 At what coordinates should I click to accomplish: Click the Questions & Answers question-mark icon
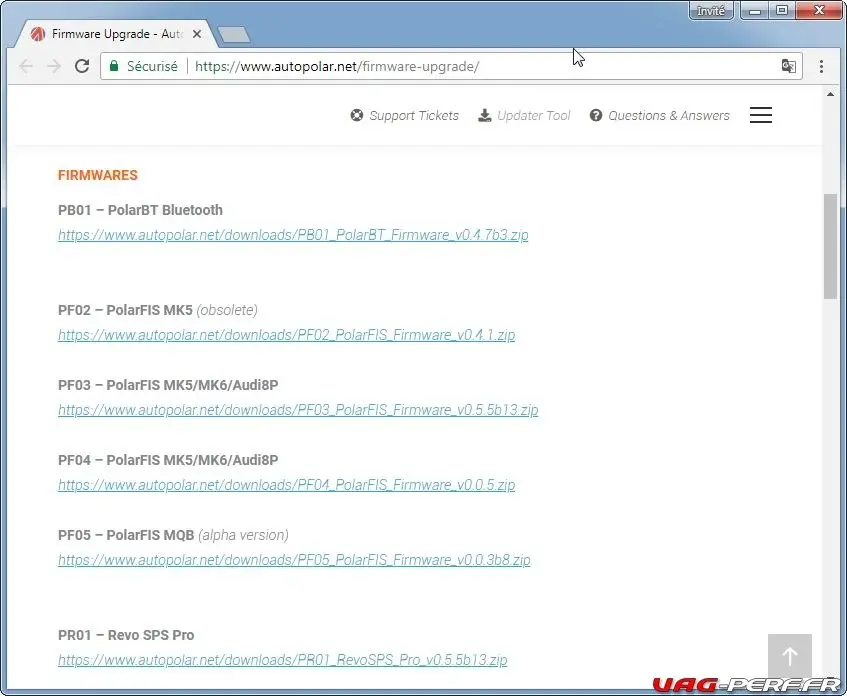point(596,115)
